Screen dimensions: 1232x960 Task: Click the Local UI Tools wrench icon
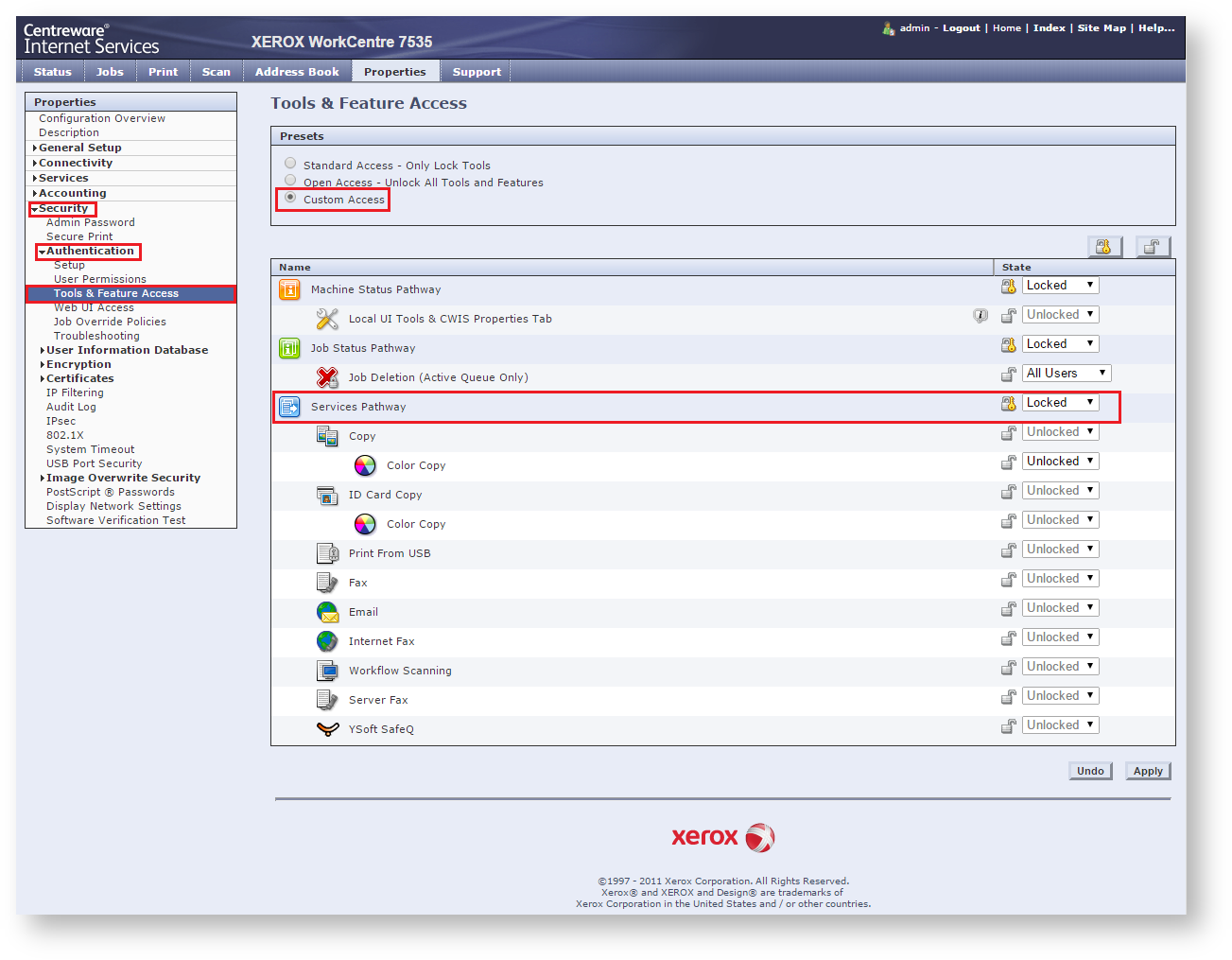point(327,319)
